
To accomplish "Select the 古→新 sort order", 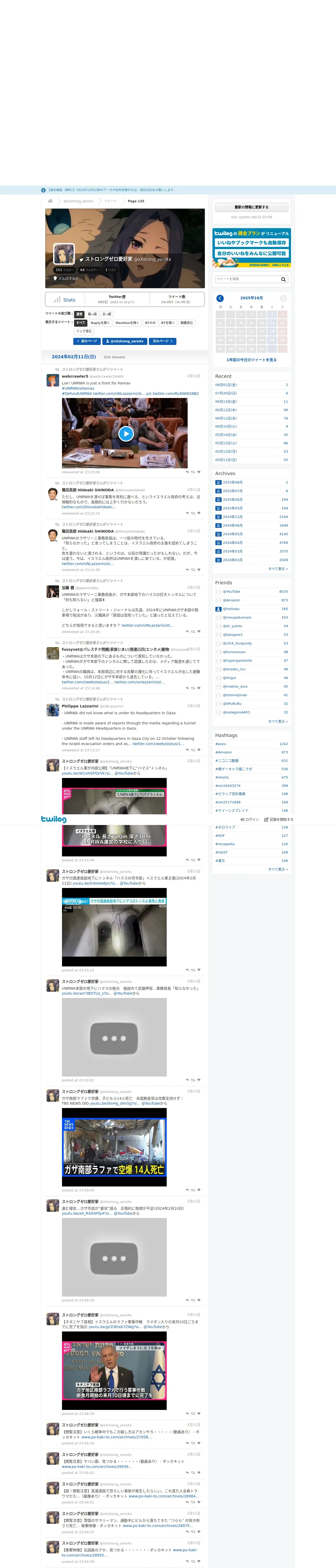I will pos(107,314).
